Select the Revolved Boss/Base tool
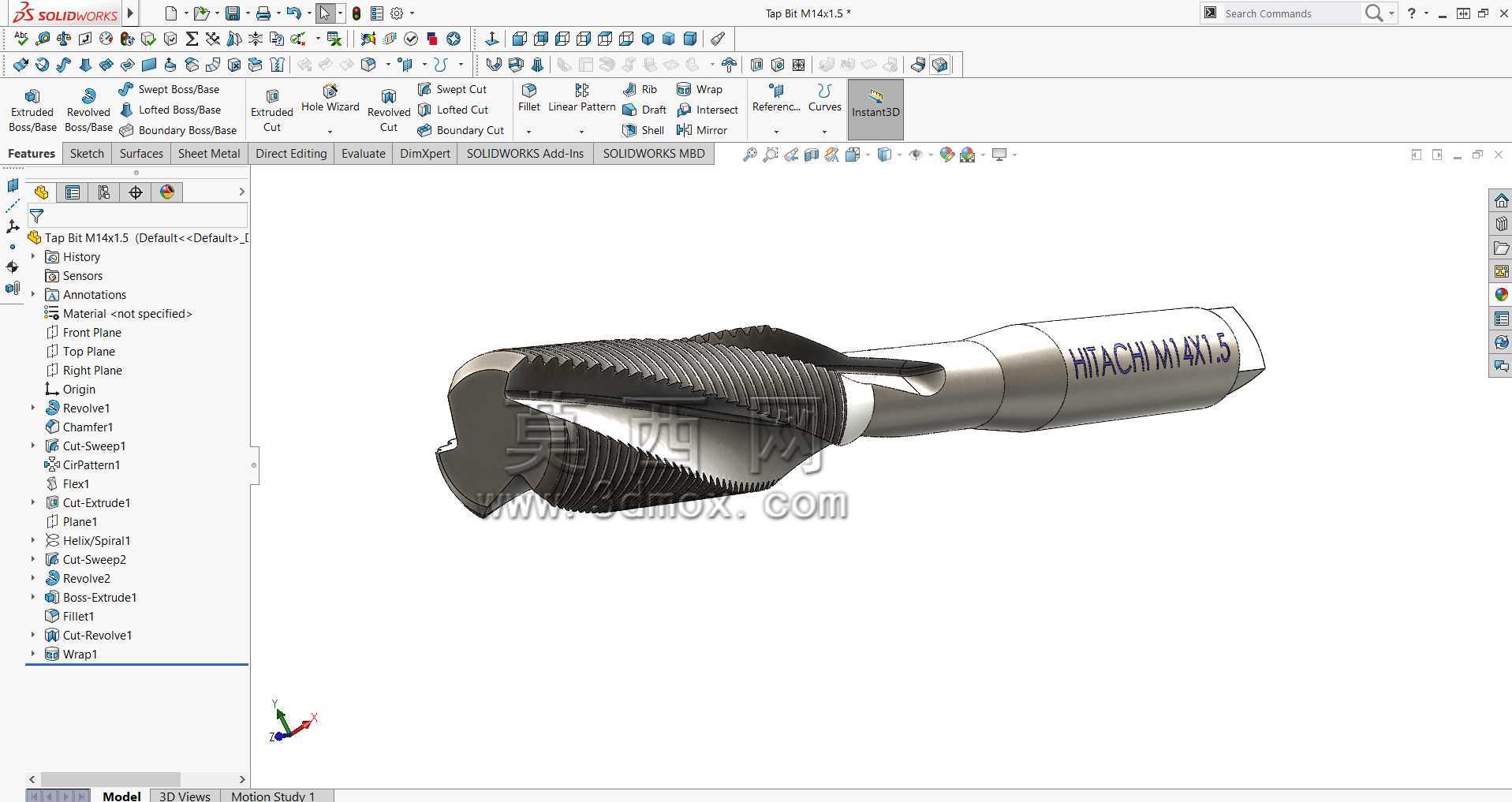1512x802 pixels. tap(88, 110)
